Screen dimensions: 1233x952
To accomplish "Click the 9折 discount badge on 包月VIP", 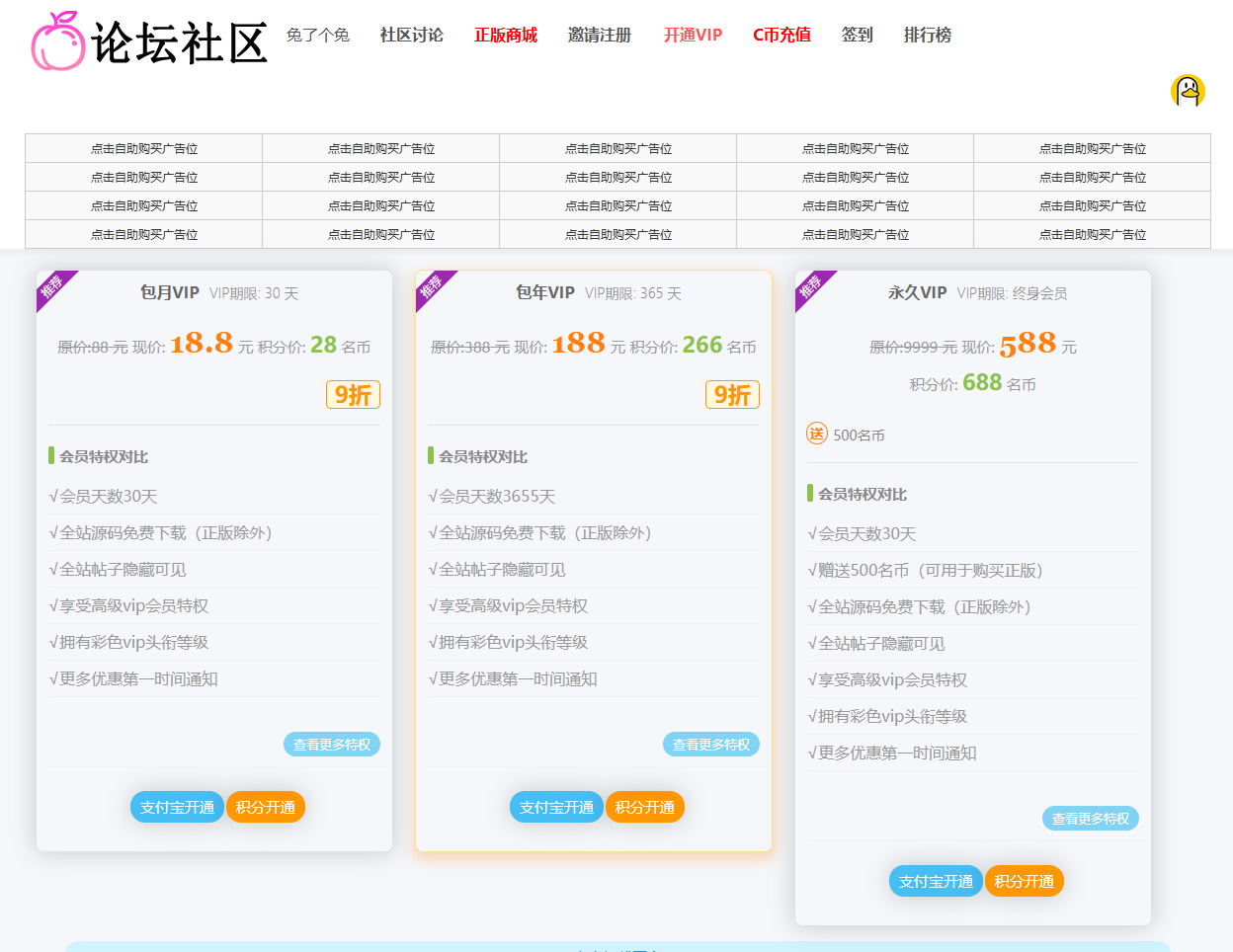I will 353,395.
